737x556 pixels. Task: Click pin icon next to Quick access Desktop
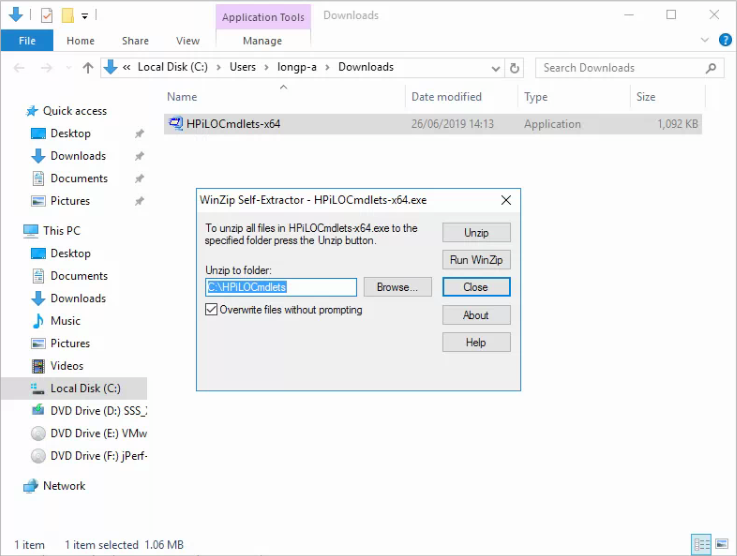click(139, 134)
